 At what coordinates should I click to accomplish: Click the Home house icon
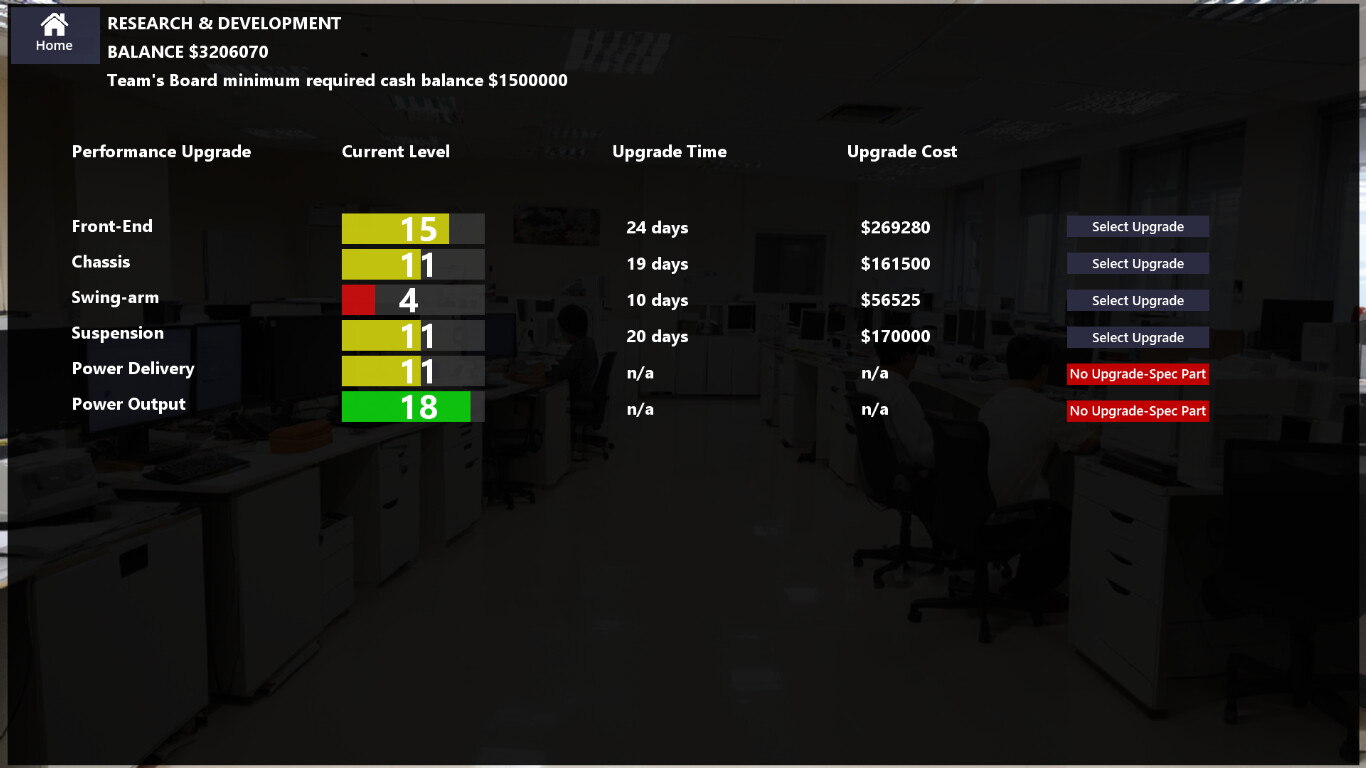pyautogui.click(x=54, y=24)
